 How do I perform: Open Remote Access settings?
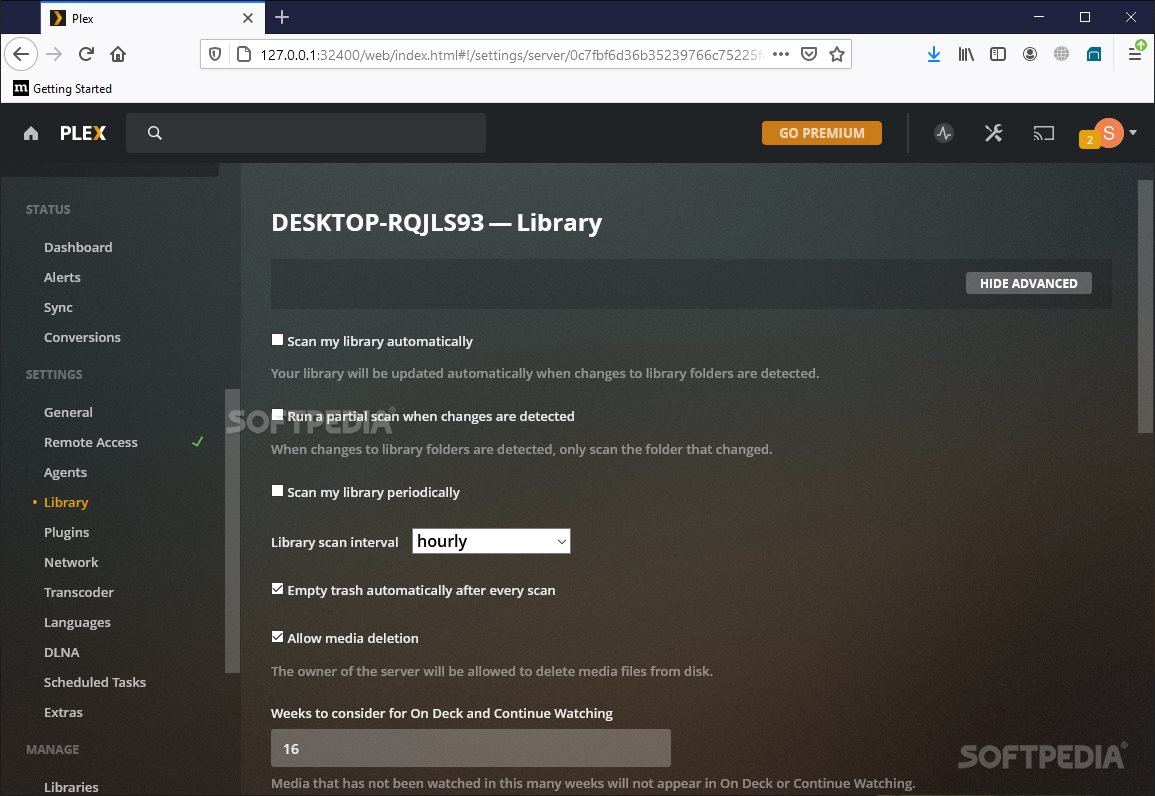(91, 443)
